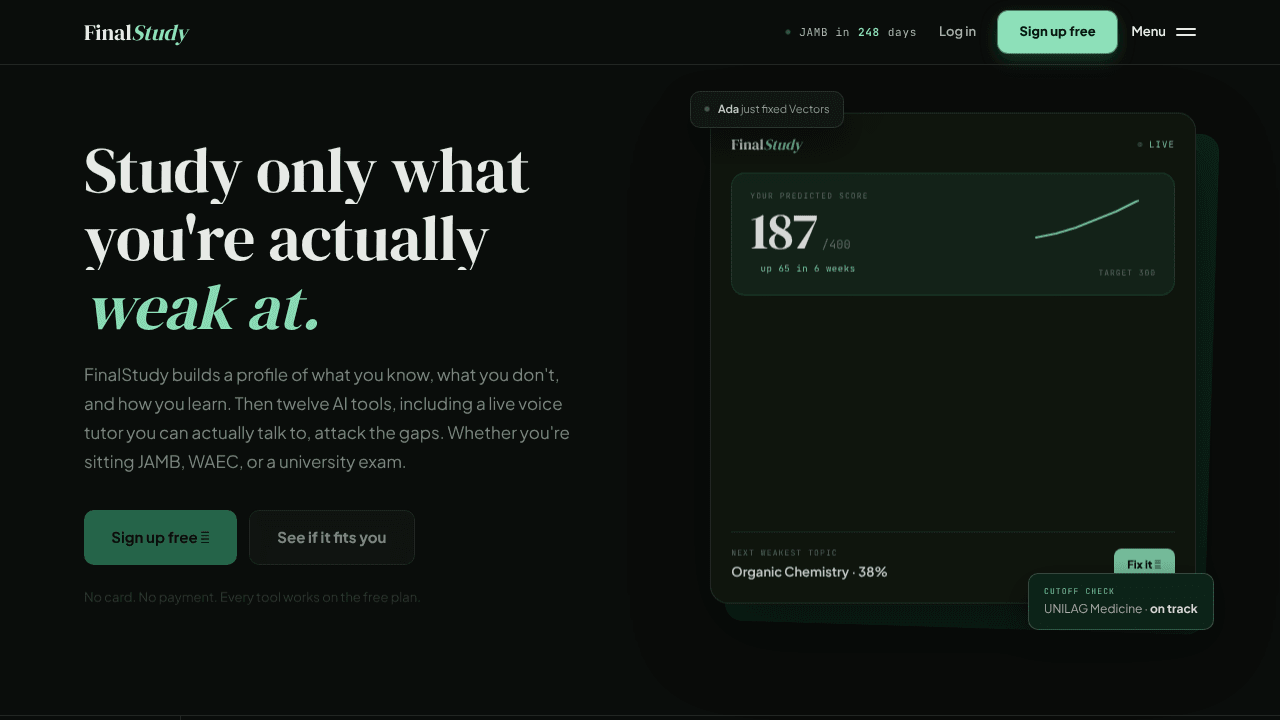This screenshot has width=1280, height=720.
Task: Click the hamburger menu icon
Action: click(x=1186, y=32)
